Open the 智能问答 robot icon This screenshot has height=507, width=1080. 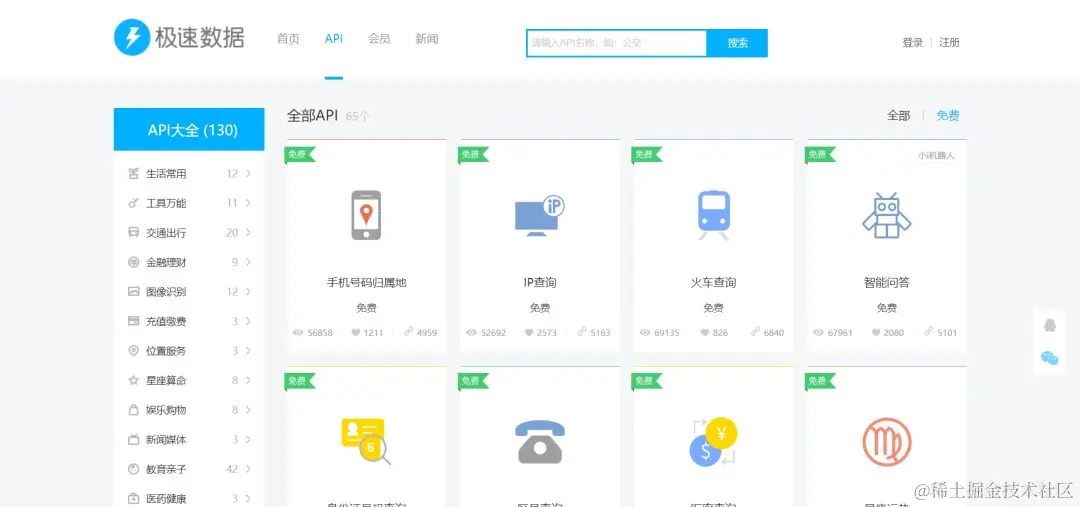[886, 215]
